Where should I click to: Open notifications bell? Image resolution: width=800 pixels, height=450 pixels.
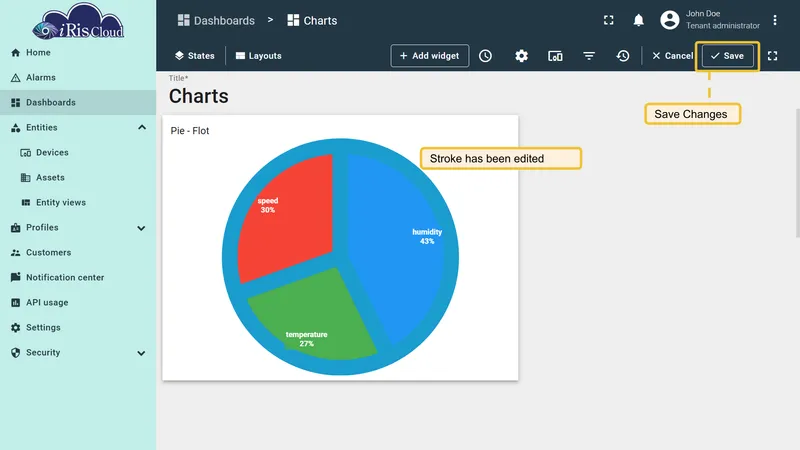click(x=638, y=20)
